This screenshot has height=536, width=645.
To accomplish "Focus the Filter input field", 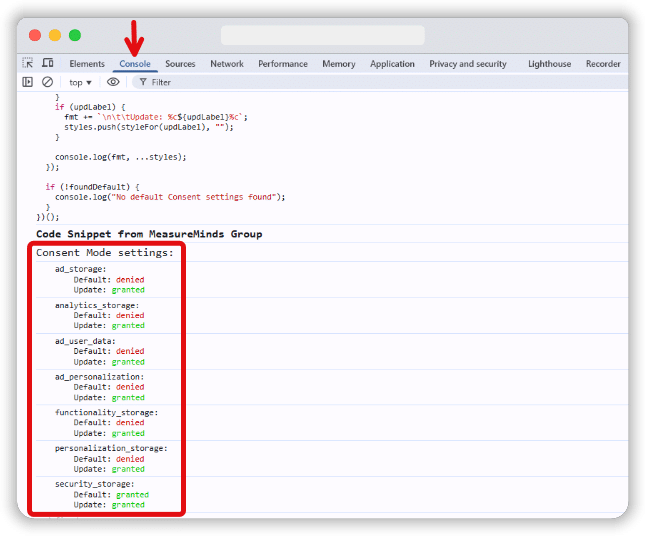I will [378, 82].
